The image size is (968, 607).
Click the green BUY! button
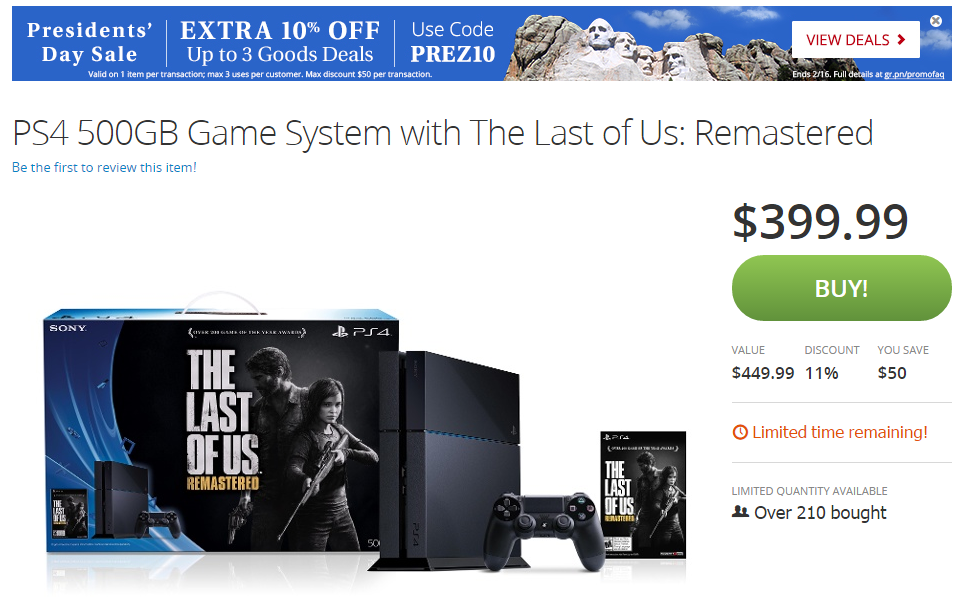click(841, 288)
